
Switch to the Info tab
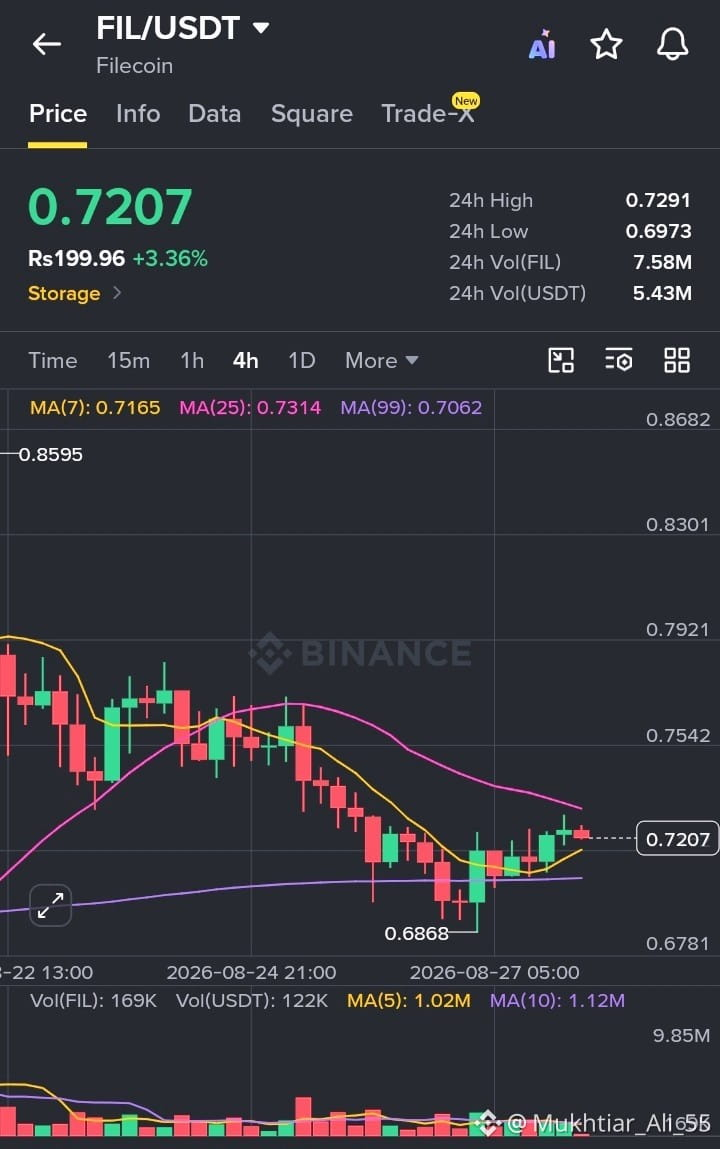tap(138, 114)
